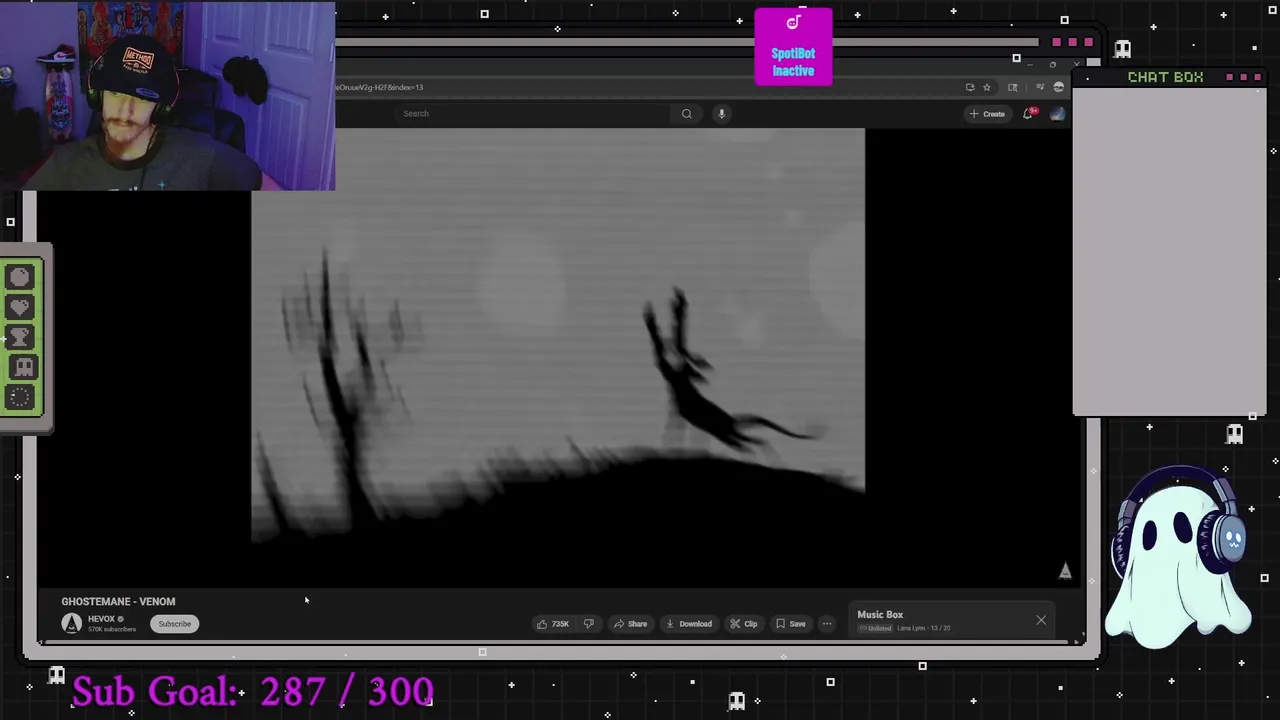
Task: Click the GHOSTEMANE - VENOM video title
Action: coord(118,602)
